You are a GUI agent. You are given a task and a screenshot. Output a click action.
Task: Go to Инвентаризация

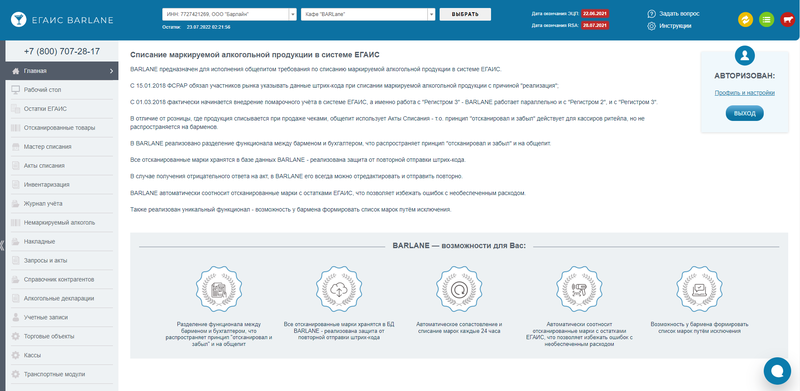[x=62, y=185]
